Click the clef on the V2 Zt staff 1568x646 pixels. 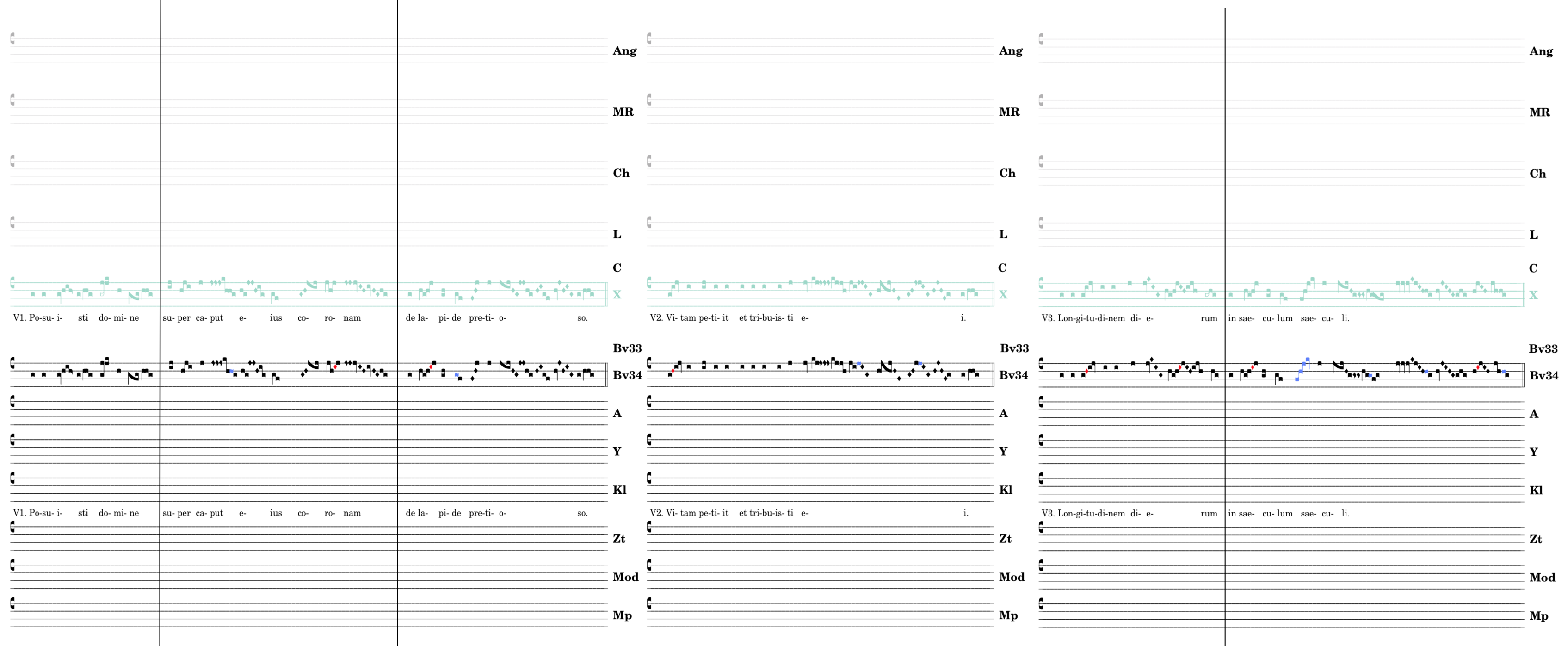[x=649, y=527]
